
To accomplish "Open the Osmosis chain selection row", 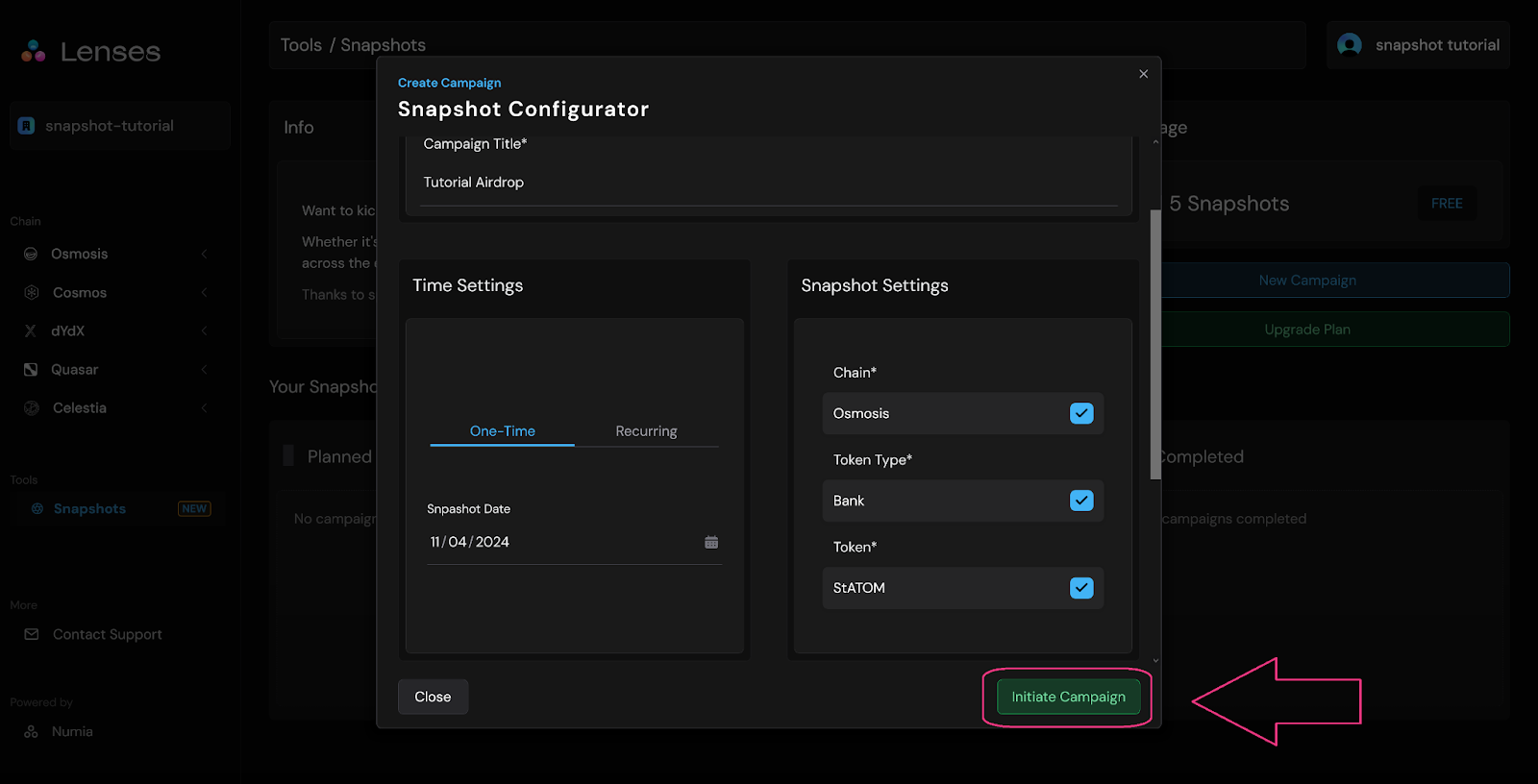I will click(x=963, y=413).
